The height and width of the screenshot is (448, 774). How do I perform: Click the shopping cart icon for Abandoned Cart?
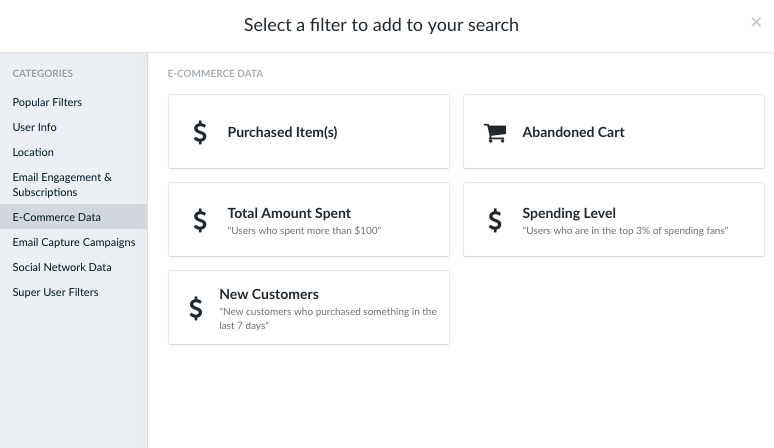pos(495,133)
